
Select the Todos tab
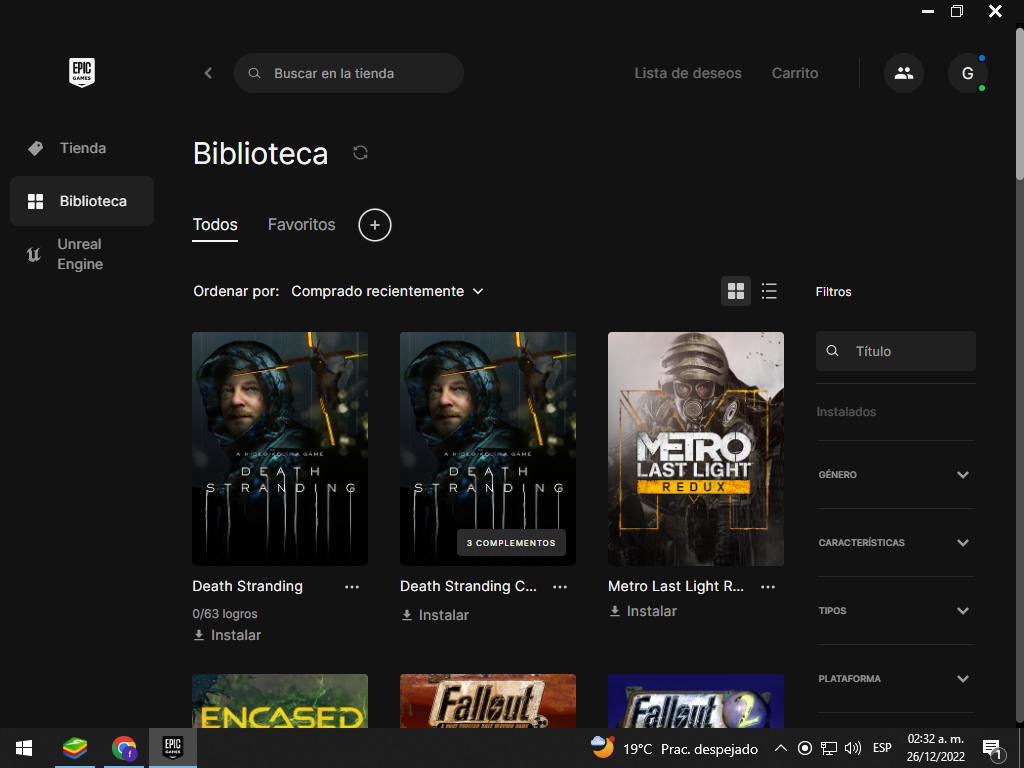[x=215, y=225]
